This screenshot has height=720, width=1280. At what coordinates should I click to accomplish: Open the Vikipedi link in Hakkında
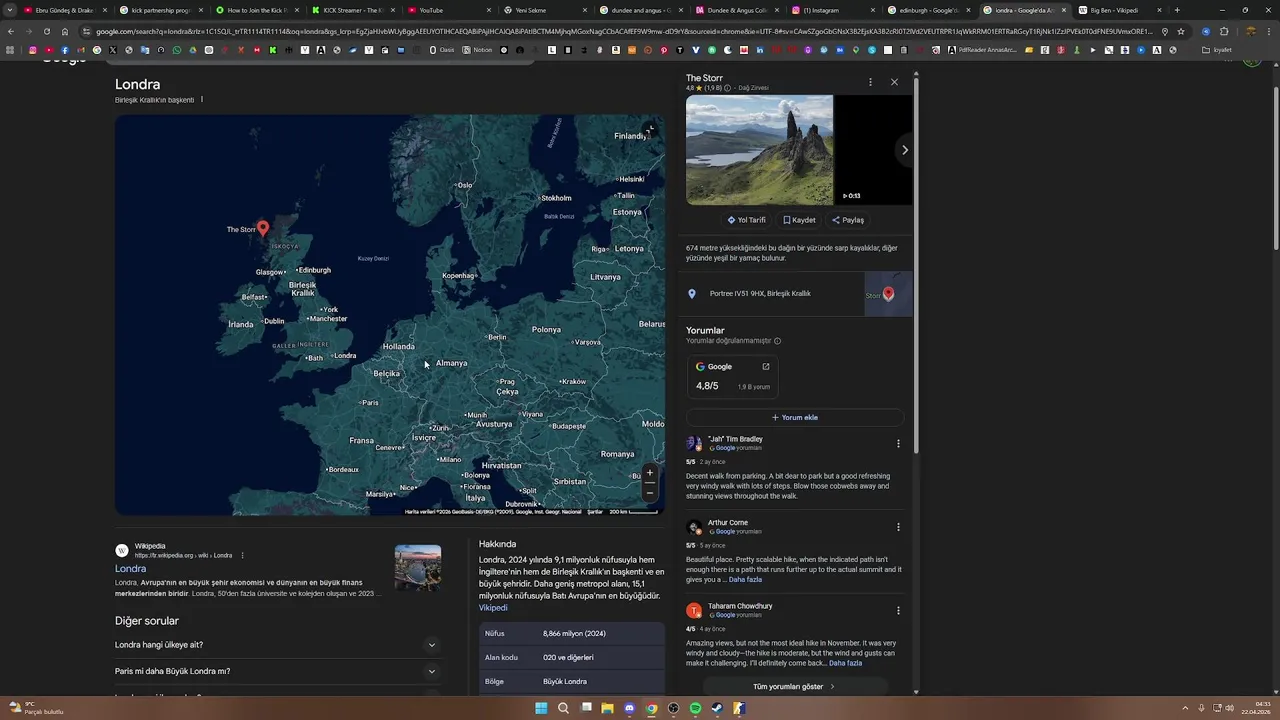[x=493, y=608]
